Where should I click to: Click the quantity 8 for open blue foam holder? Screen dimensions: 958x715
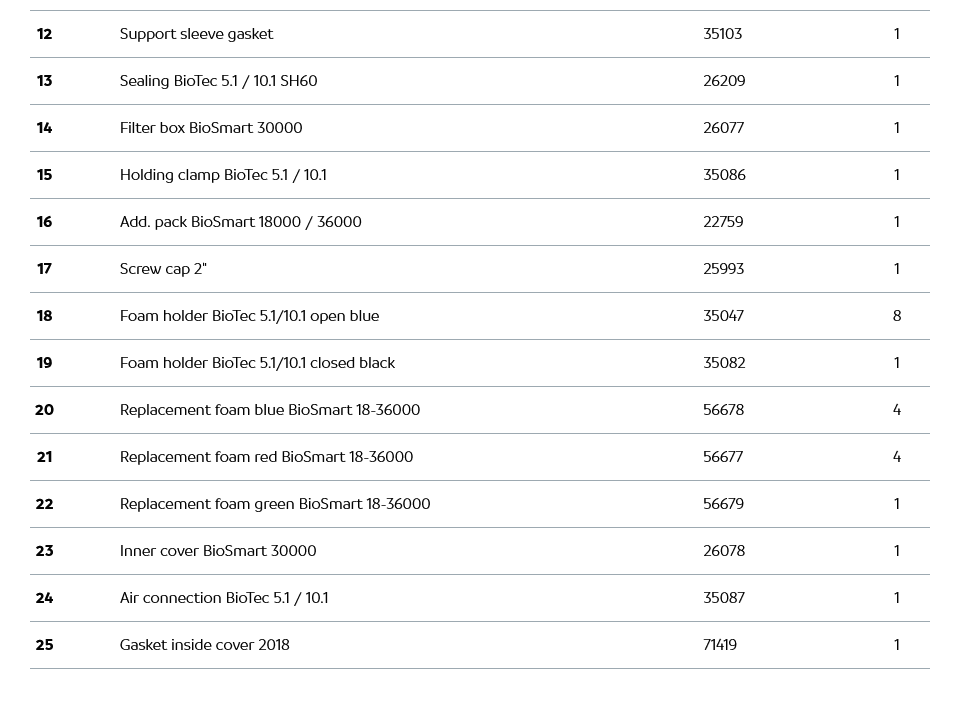click(x=897, y=316)
